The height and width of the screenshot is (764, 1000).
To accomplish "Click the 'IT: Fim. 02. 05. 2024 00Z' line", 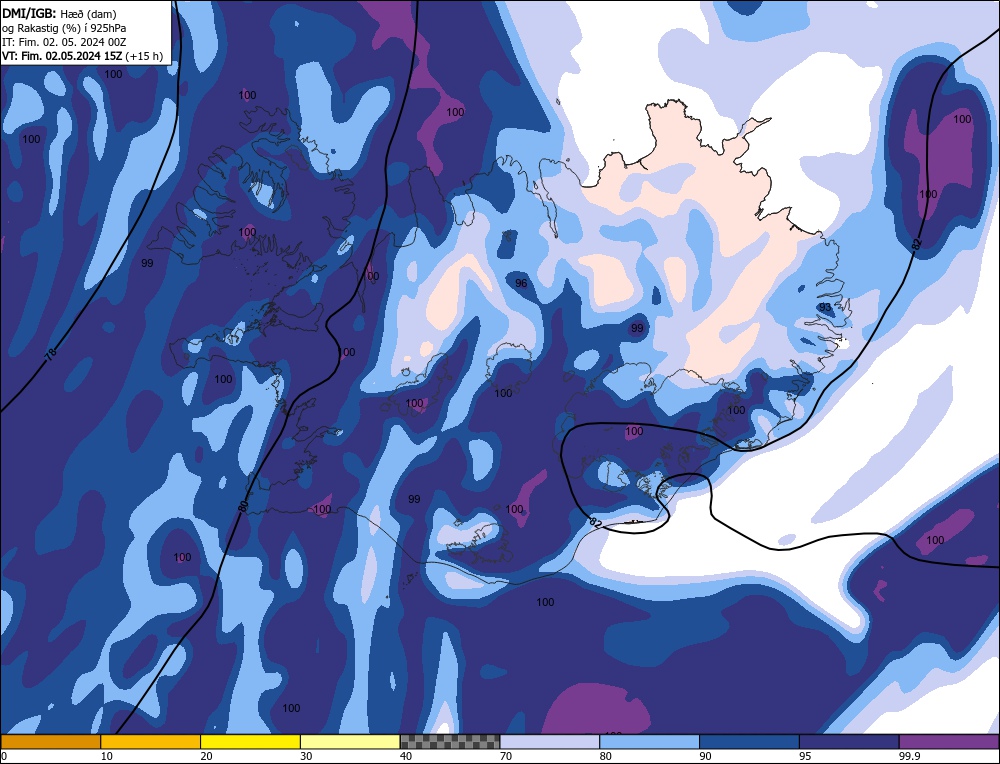I will 64,42.
